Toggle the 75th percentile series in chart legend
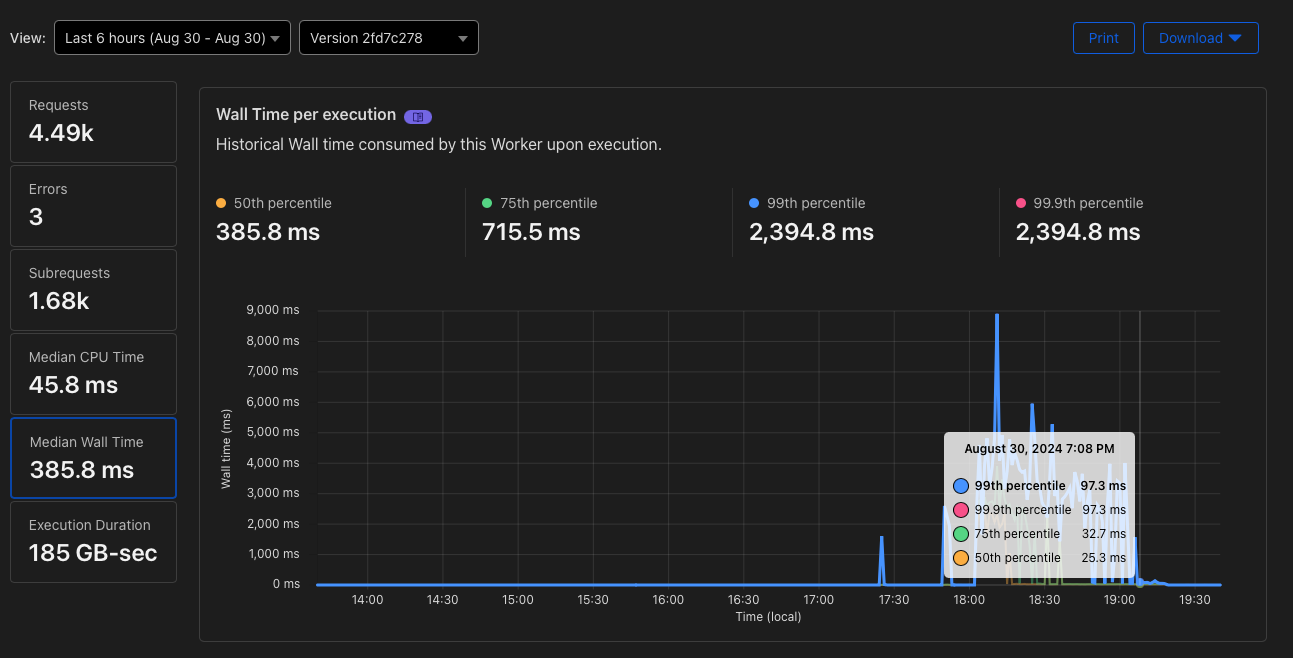Image resolution: width=1293 pixels, height=658 pixels. [x=540, y=203]
